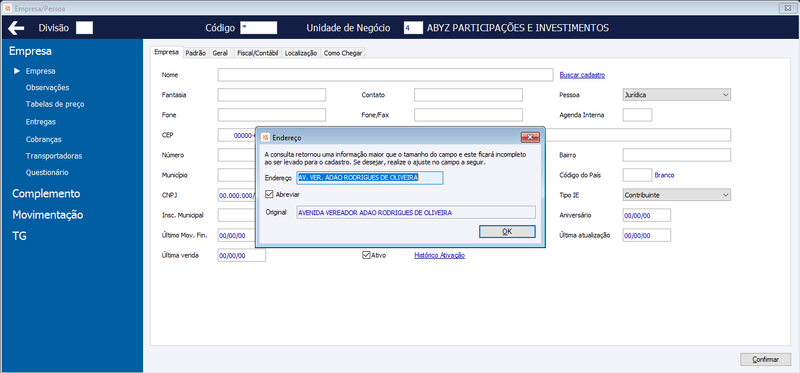Select the Empresa tab
800x373 pixels.
coord(166,52)
